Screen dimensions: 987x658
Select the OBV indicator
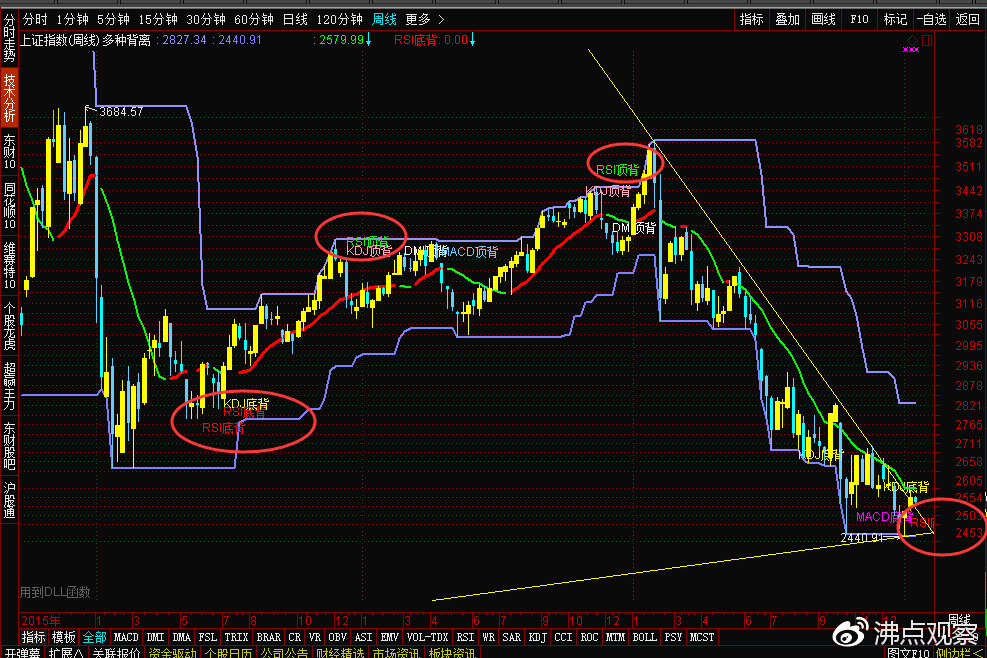[x=337, y=637]
